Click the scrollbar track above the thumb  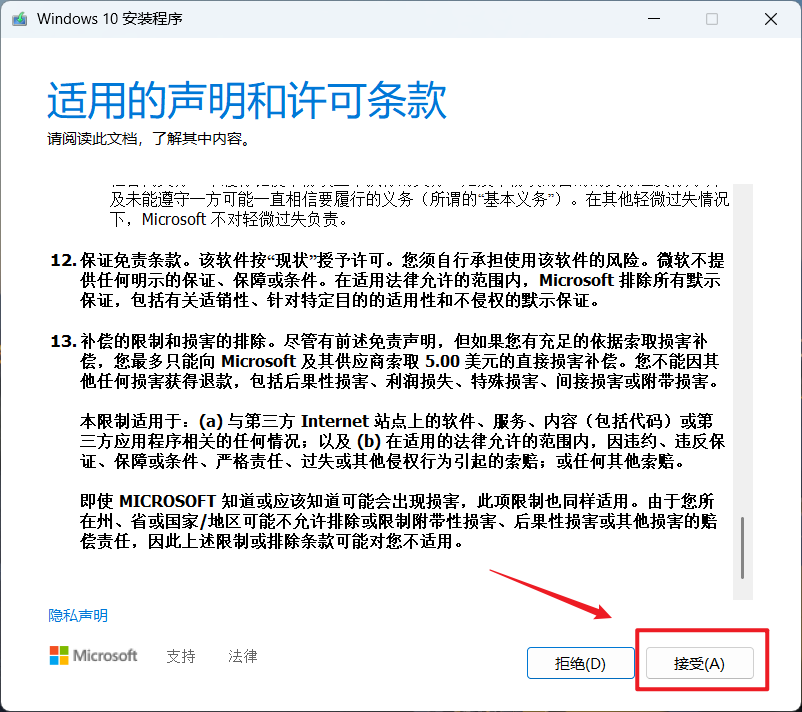click(743, 350)
